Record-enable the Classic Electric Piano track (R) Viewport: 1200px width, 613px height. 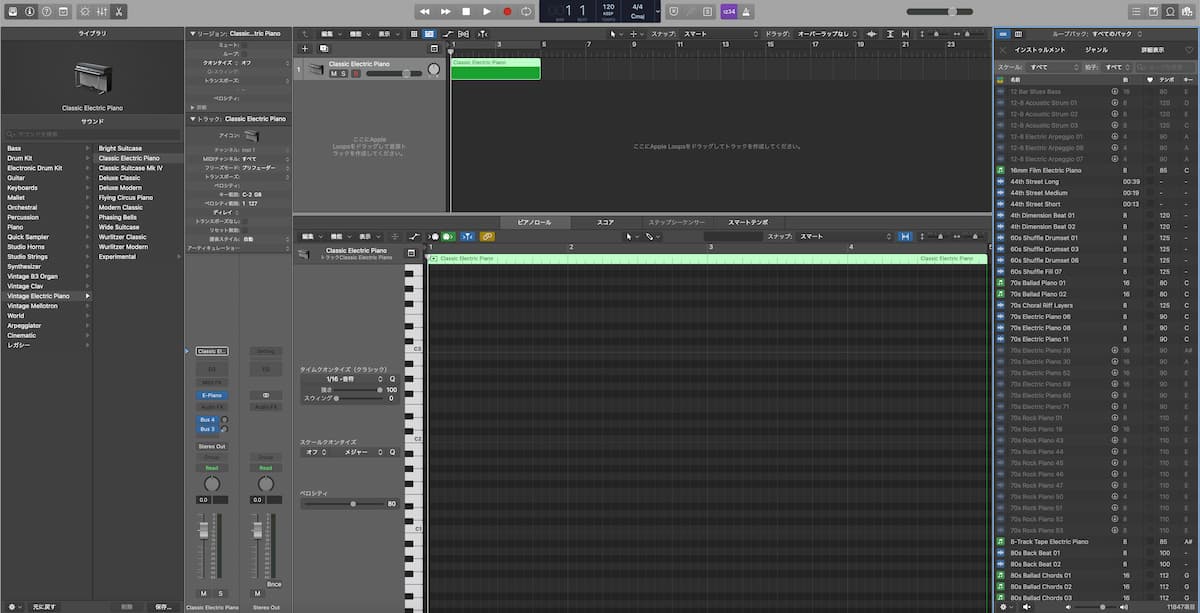point(355,73)
